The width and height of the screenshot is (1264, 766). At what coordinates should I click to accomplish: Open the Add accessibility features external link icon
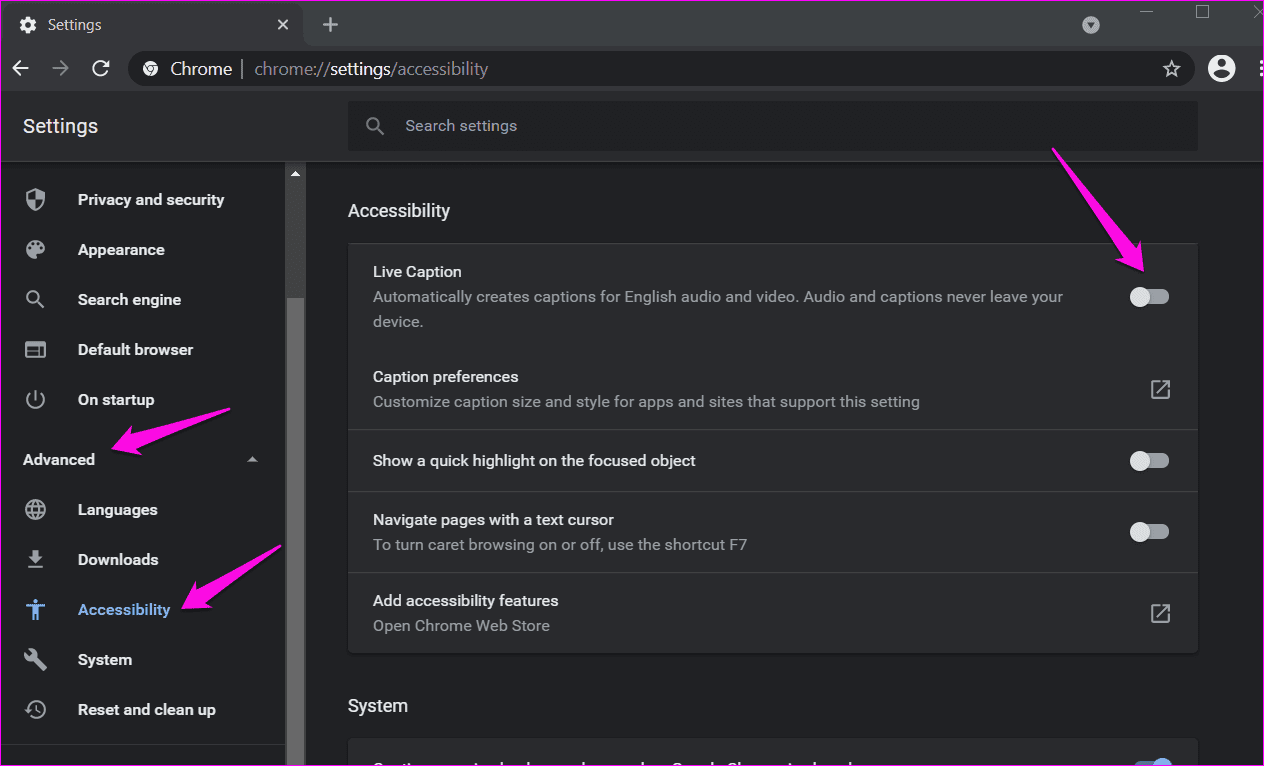pos(1160,613)
